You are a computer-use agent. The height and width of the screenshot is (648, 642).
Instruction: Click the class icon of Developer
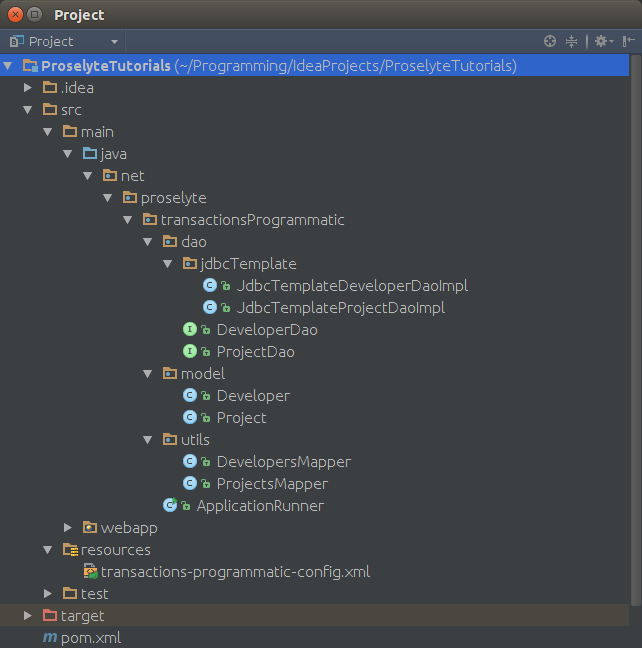point(190,395)
